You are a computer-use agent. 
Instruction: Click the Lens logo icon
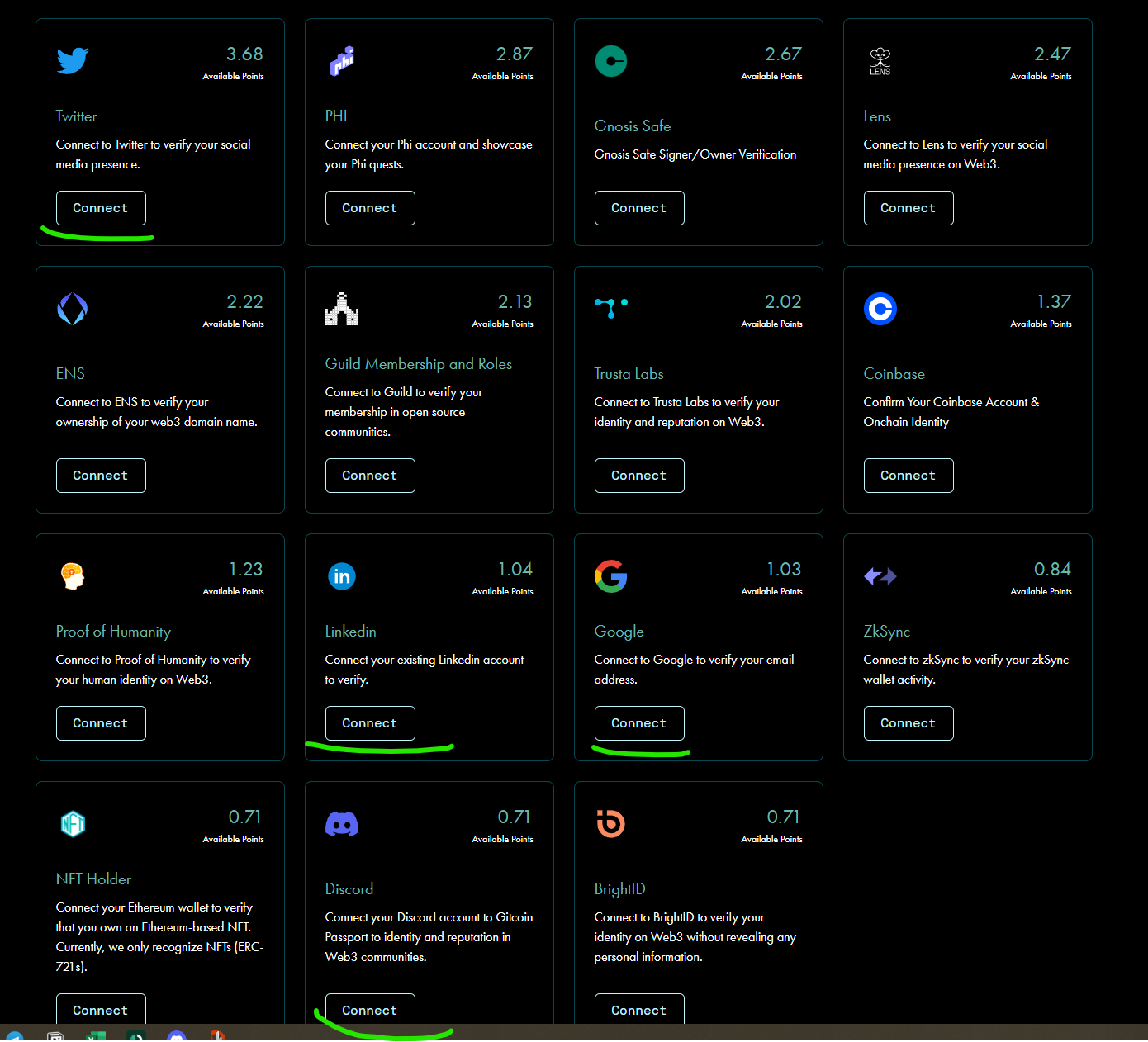(x=880, y=61)
